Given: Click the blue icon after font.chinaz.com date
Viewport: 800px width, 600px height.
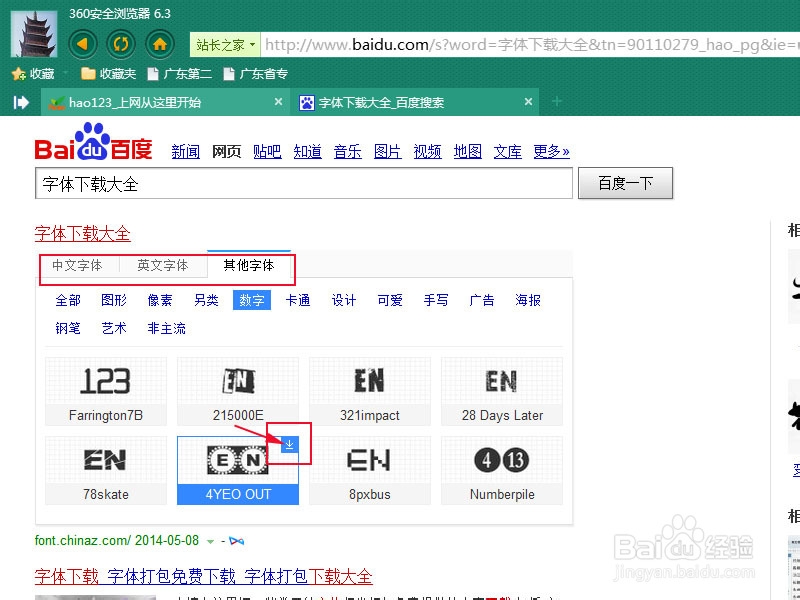Looking at the screenshot, I should point(237,541).
